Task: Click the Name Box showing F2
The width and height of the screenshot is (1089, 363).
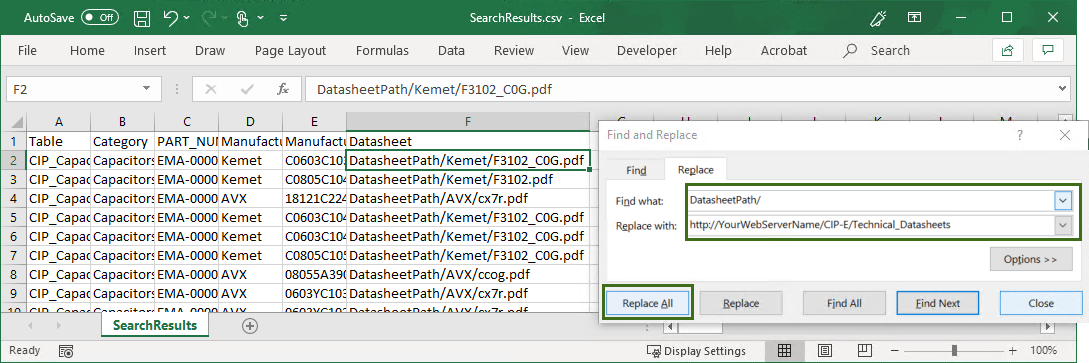Action: click(x=73, y=89)
